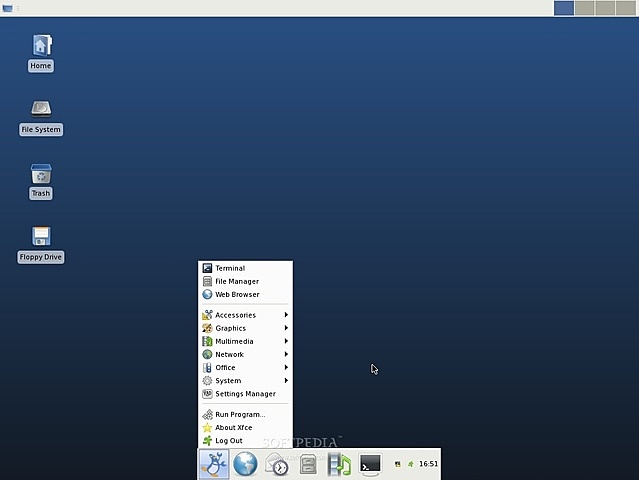Click the Multimedia label in the menu

coord(234,341)
